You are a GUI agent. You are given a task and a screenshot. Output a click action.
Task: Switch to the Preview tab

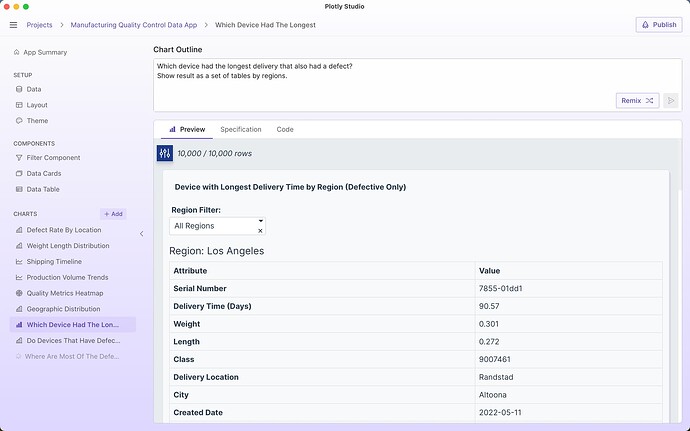point(187,129)
